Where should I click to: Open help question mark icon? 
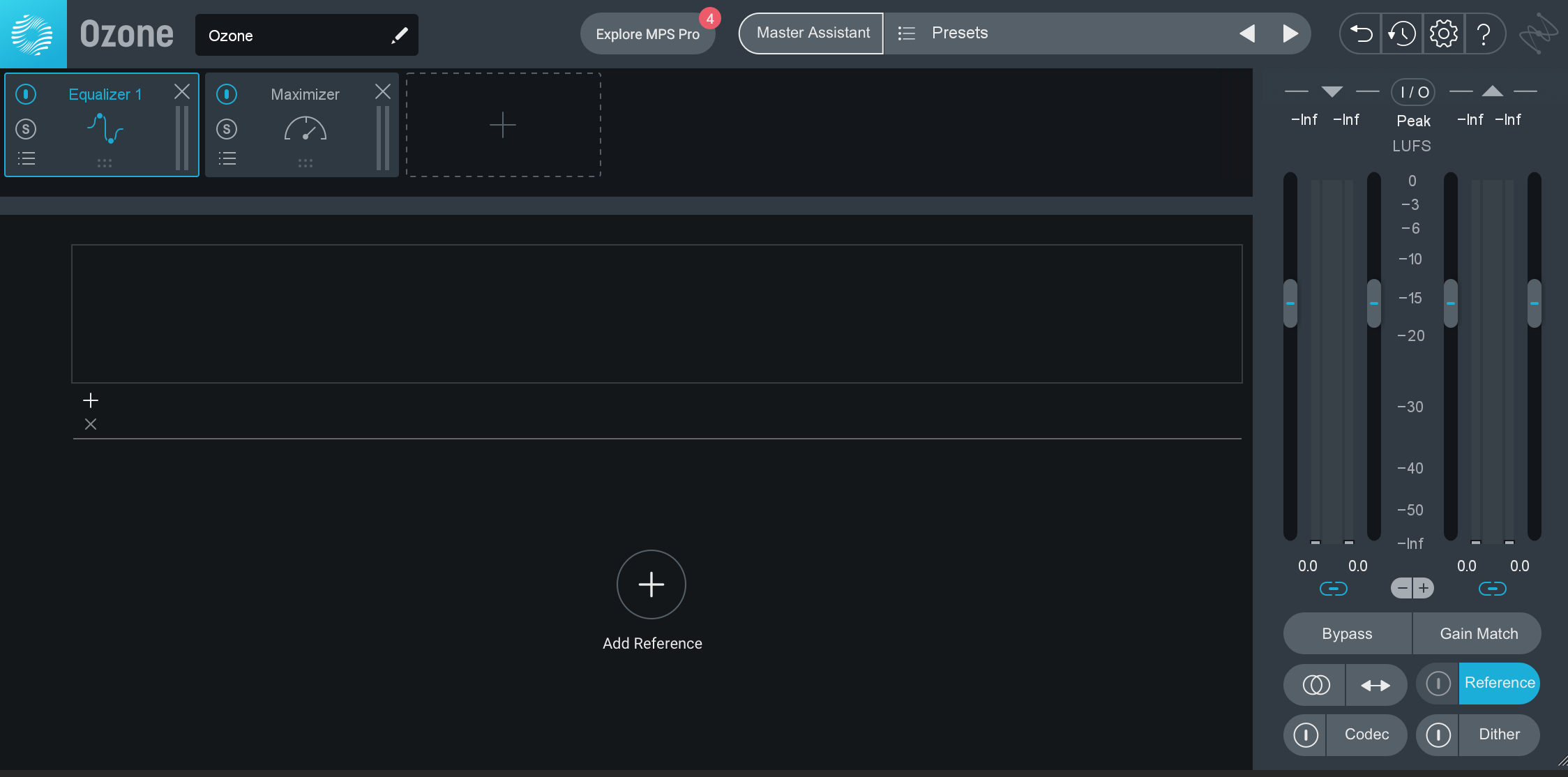[1484, 33]
